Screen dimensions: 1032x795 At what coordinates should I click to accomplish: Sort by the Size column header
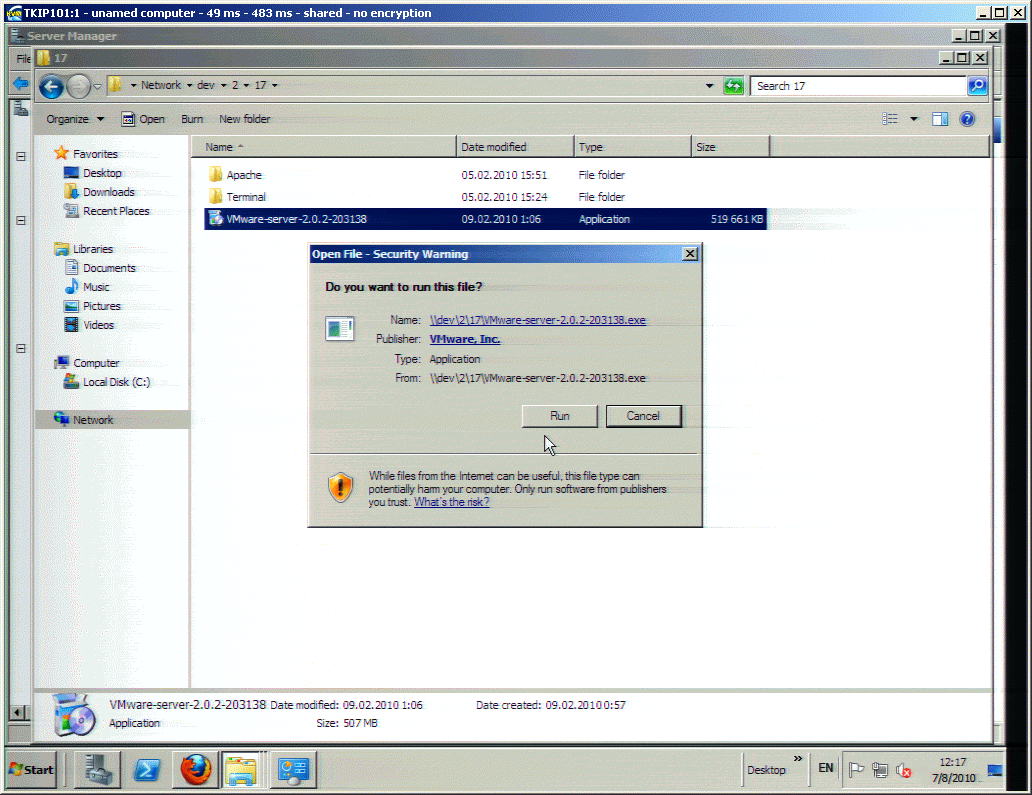click(731, 147)
